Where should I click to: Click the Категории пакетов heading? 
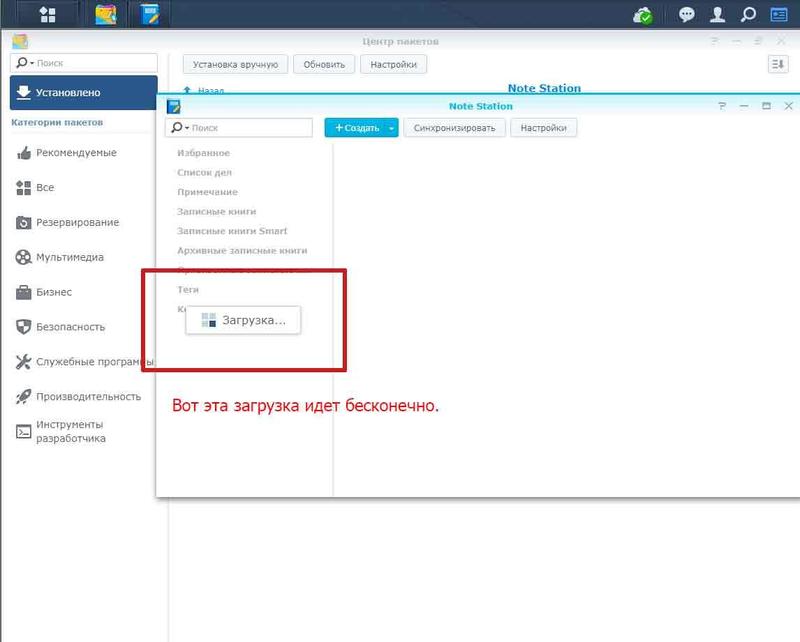point(57,122)
